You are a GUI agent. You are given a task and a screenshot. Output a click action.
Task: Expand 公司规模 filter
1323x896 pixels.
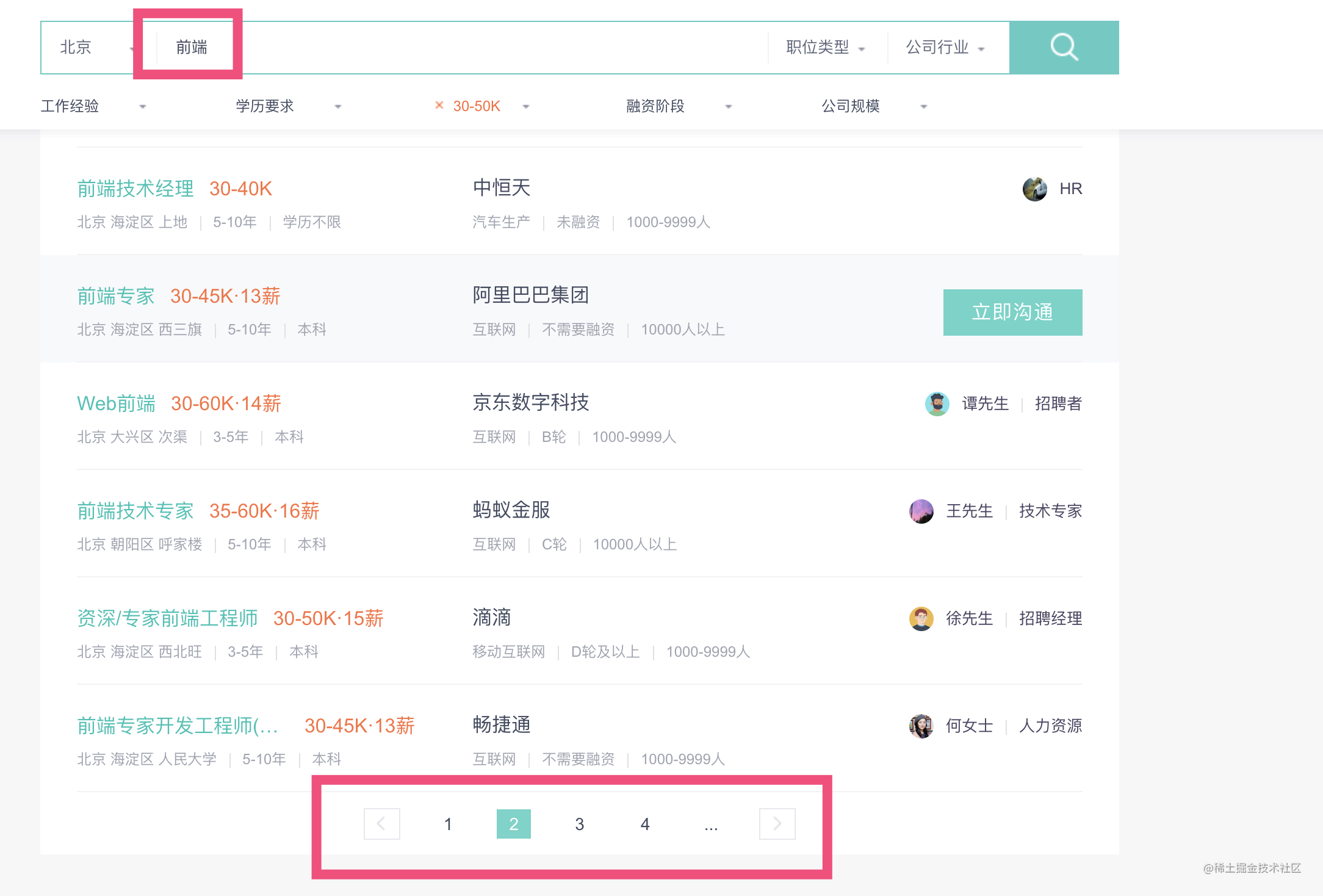pyautogui.click(x=874, y=106)
